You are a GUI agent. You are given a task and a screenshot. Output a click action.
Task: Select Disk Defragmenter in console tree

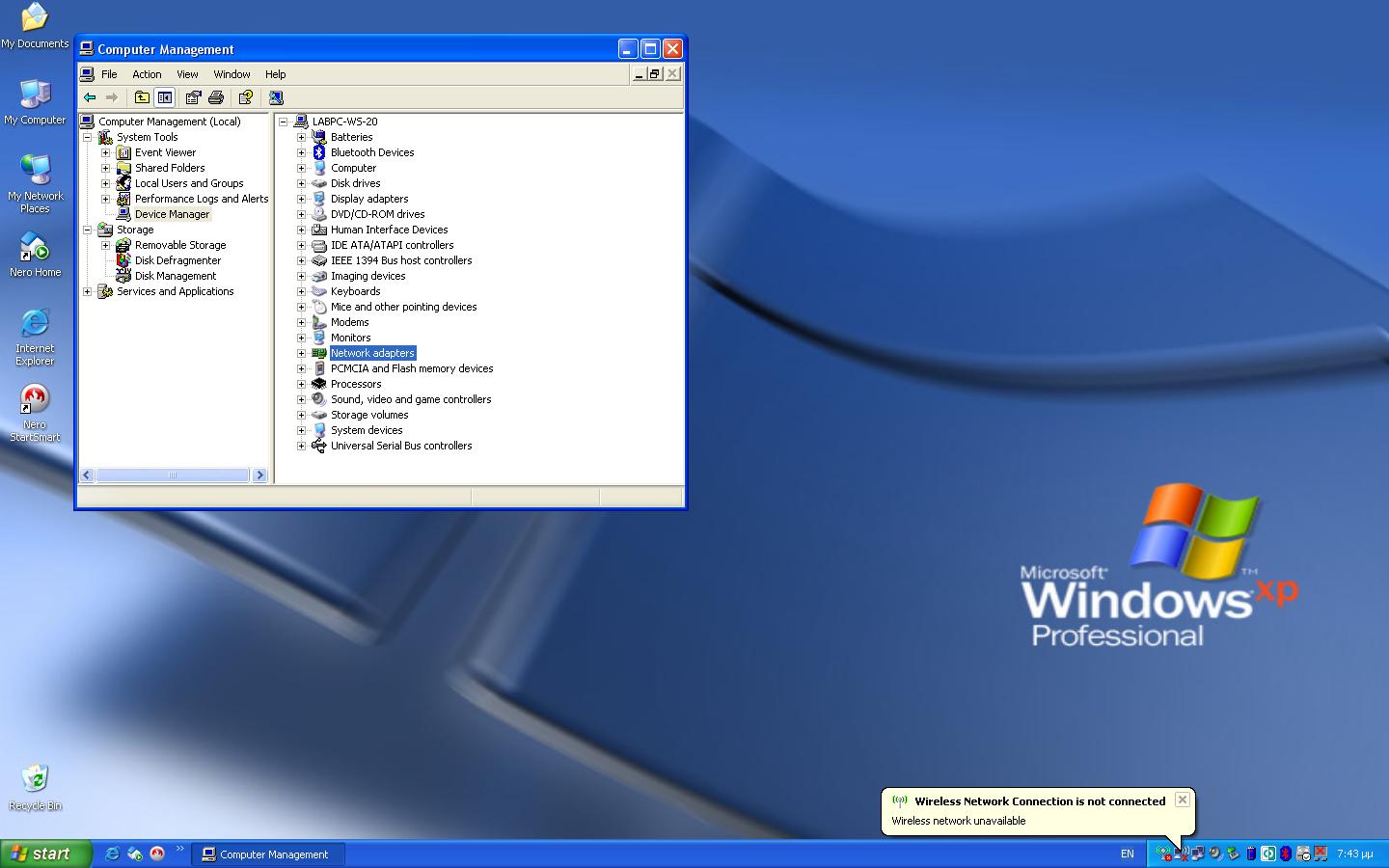pos(177,260)
